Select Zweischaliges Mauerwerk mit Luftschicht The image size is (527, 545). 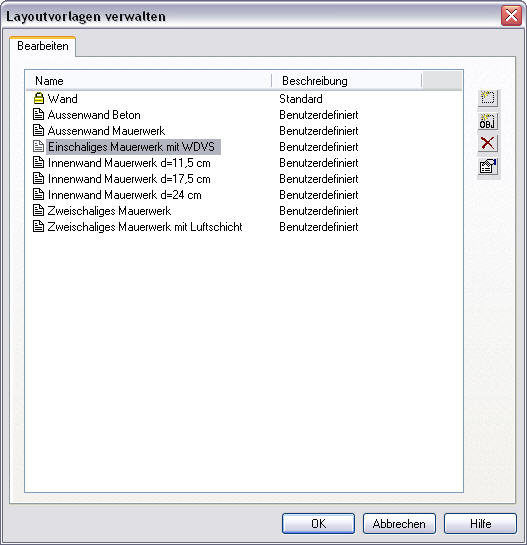[x=145, y=227]
